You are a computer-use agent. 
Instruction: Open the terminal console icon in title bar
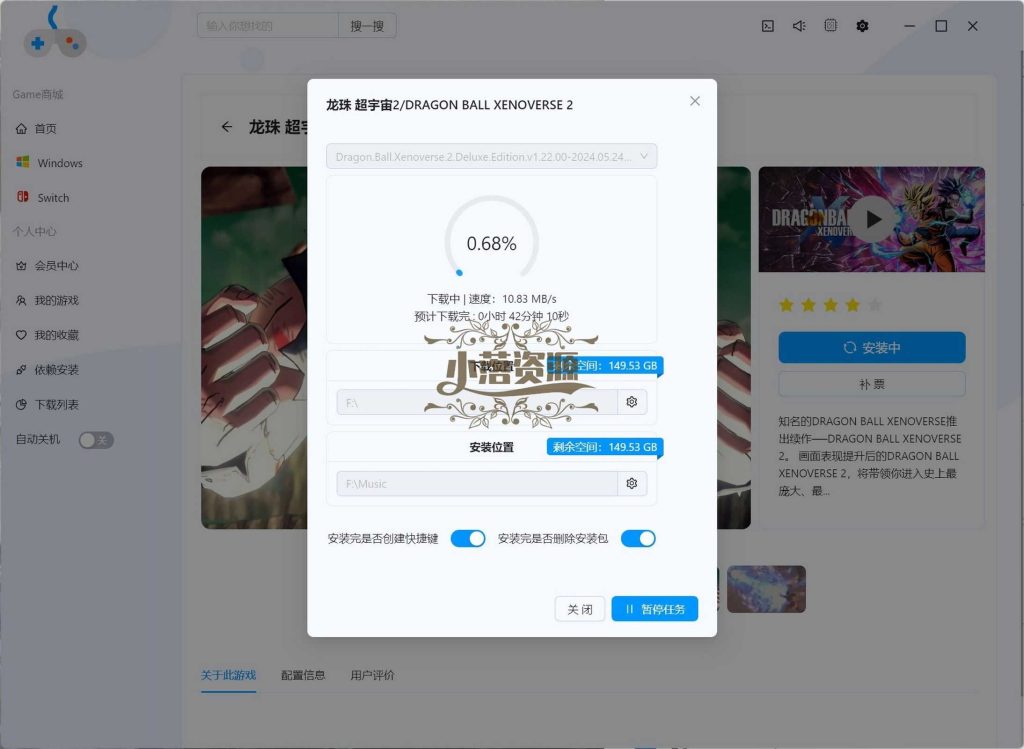pos(768,26)
